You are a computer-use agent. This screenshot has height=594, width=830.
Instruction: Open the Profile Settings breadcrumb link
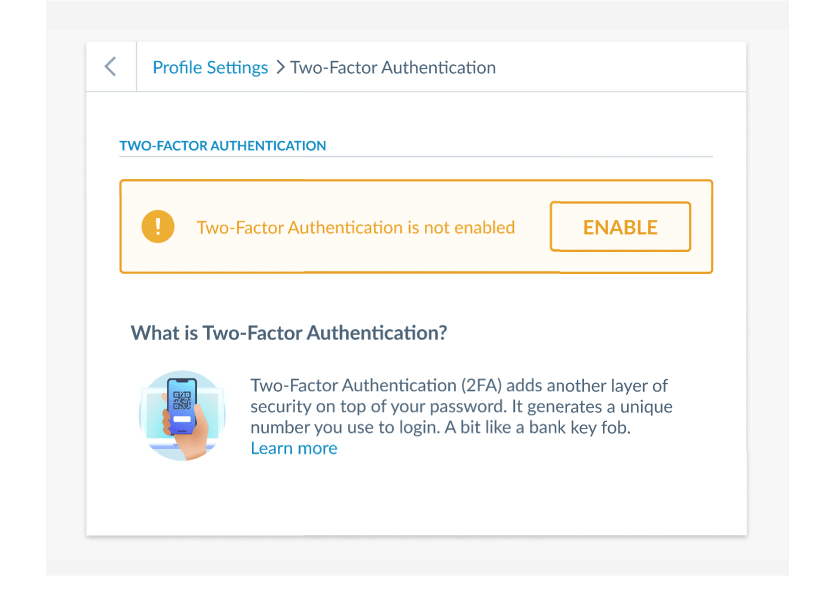coord(210,68)
